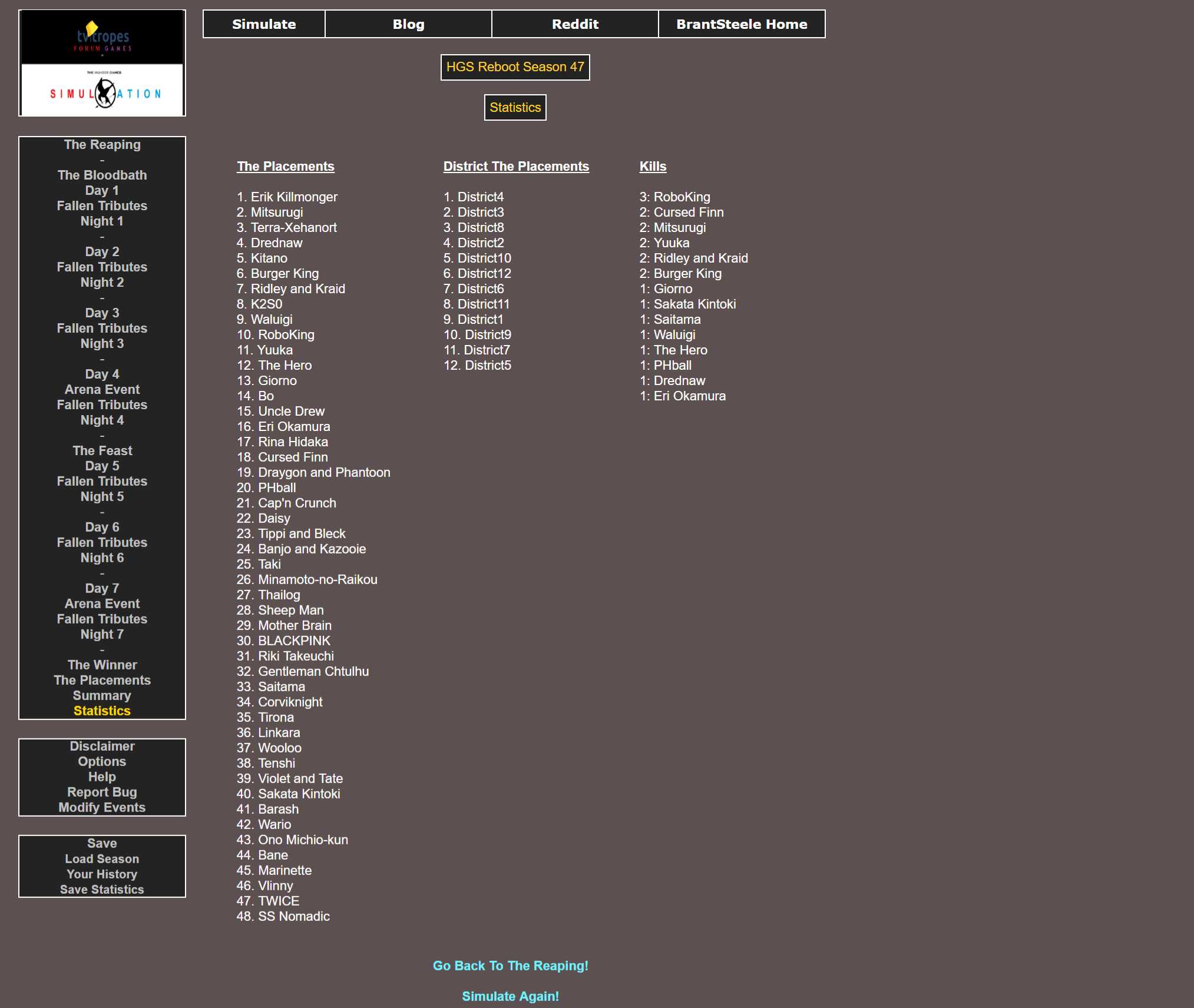Click Simulate Again
The image size is (1194, 1008).
(510, 997)
